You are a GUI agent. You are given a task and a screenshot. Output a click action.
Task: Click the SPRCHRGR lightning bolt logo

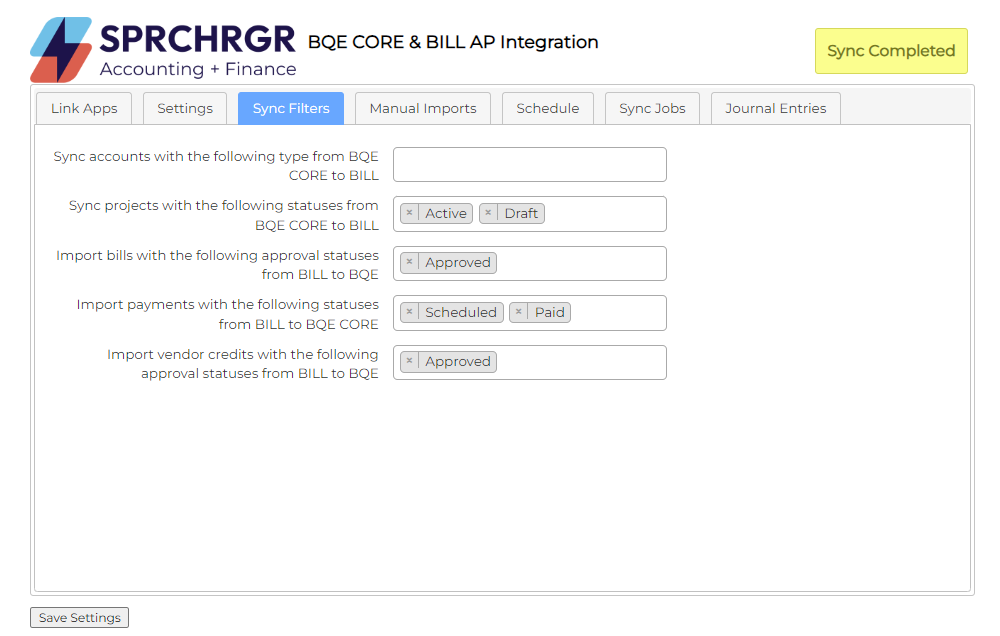click(61, 50)
